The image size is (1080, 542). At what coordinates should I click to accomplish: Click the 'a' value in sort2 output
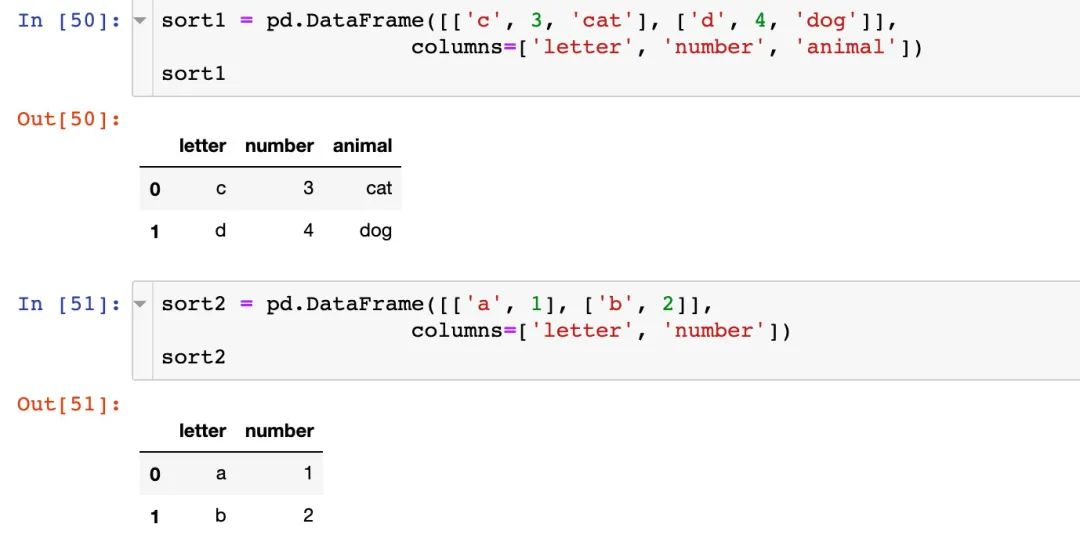point(221,474)
